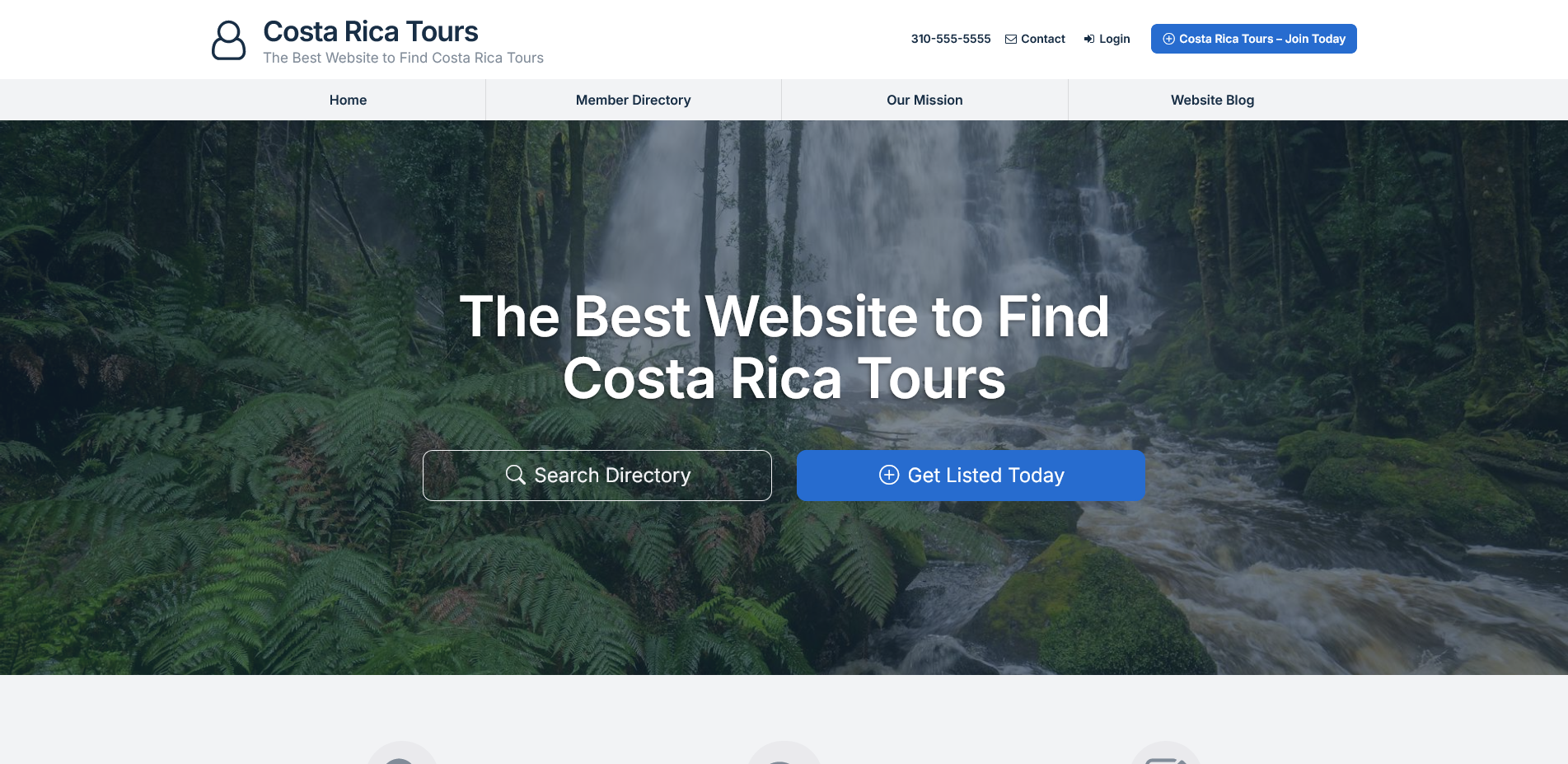Viewport: 1568px width, 764px height.
Task: Click the envelope icon beside Contact
Action: [1011, 39]
